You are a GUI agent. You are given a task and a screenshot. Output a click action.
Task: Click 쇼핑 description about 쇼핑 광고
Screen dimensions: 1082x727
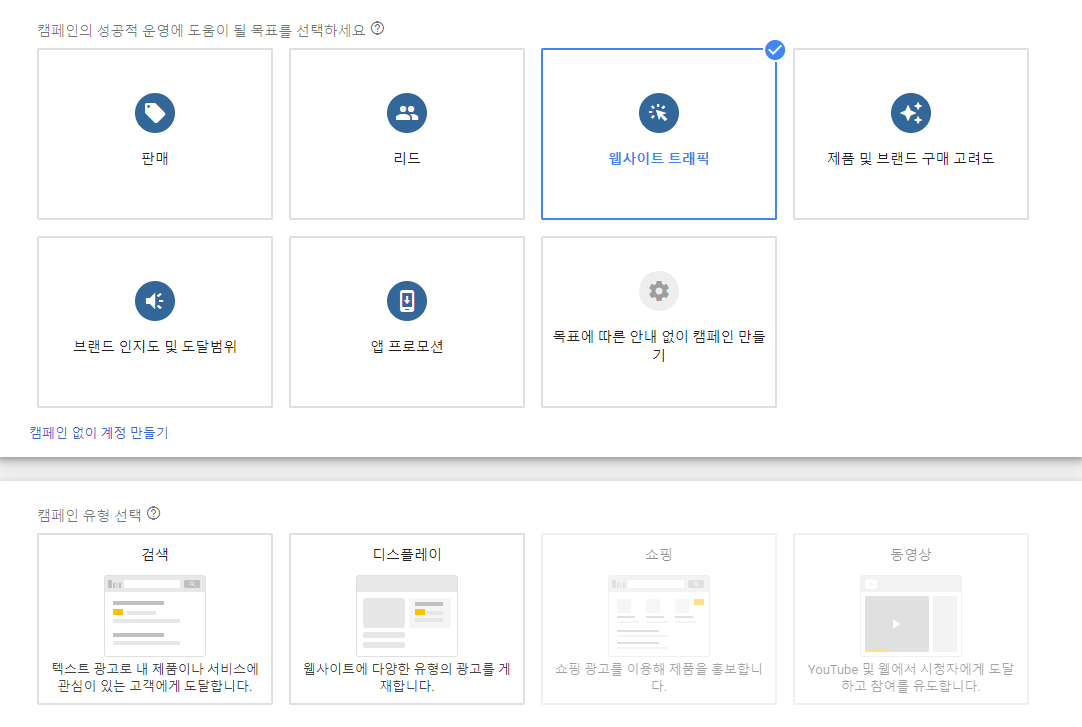tap(659, 677)
